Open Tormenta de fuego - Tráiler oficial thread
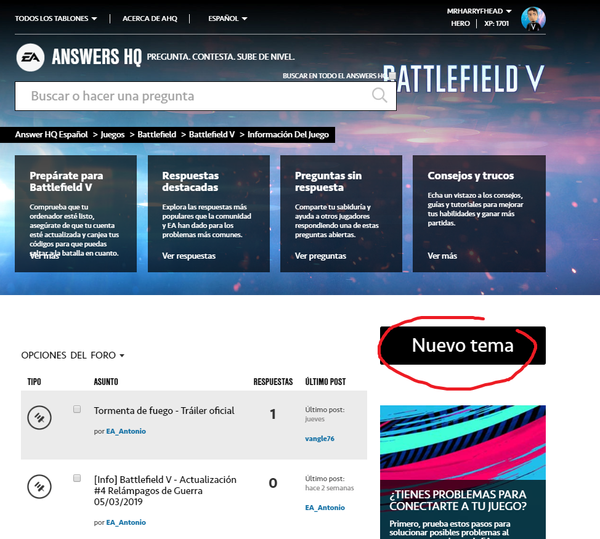600x539 pixels. coord(164,410)
